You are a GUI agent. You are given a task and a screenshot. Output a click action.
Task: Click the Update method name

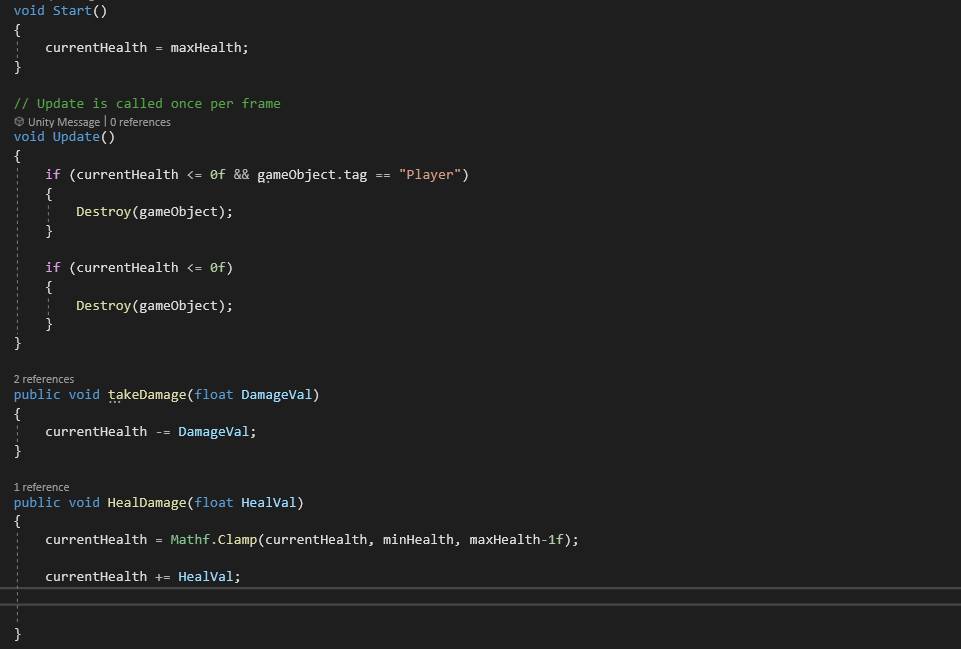point(76,137)
